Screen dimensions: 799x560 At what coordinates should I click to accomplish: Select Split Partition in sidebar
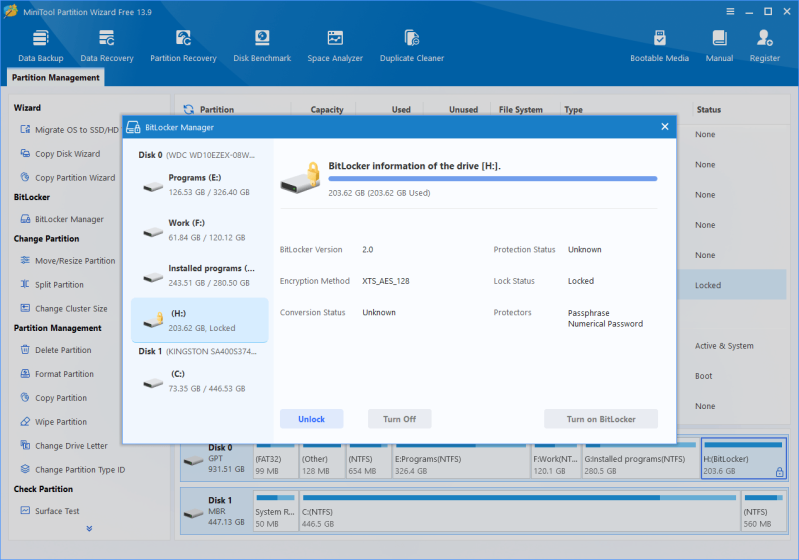(51, 285)
